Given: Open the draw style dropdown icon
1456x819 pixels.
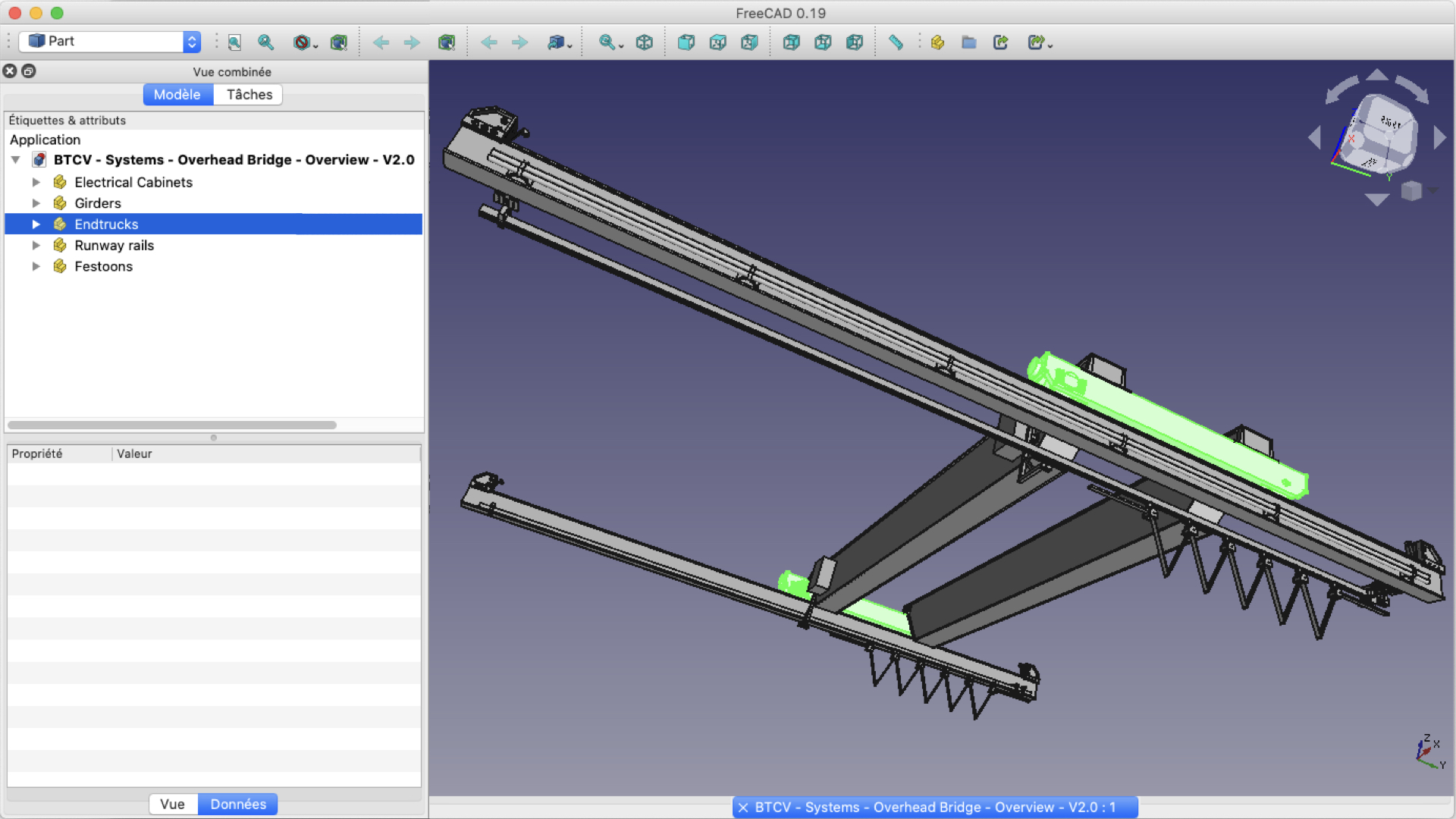Looking at the screenshot, I should point(305,42).
